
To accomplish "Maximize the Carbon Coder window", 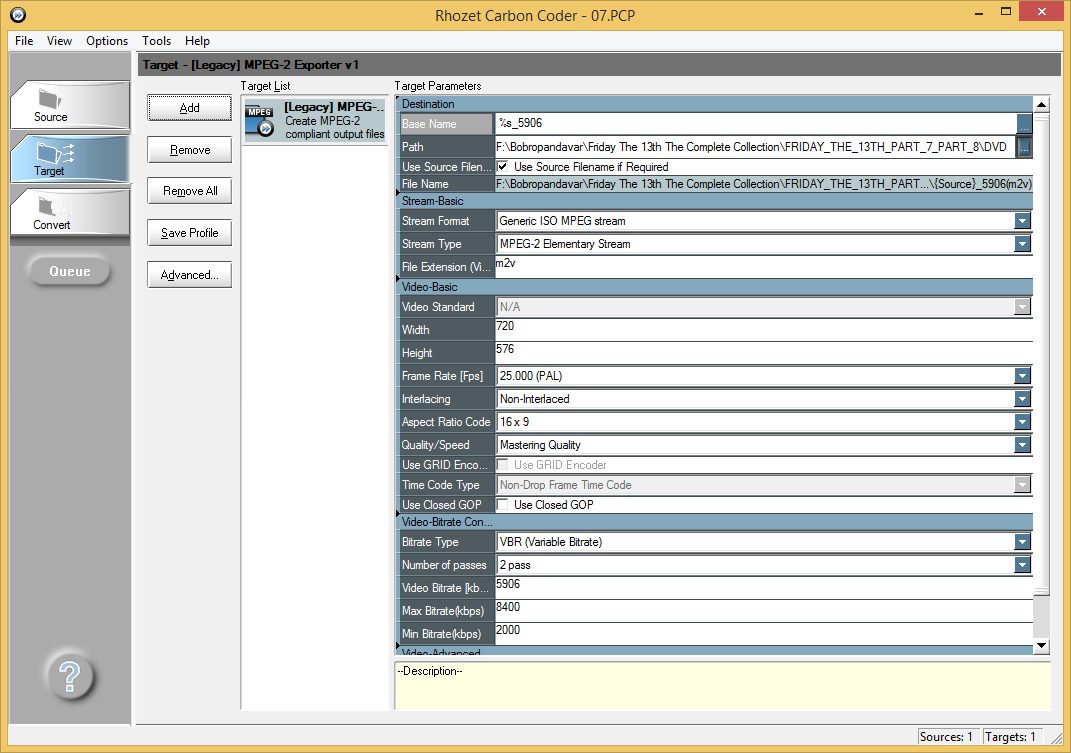I will tap(1005, 12).
